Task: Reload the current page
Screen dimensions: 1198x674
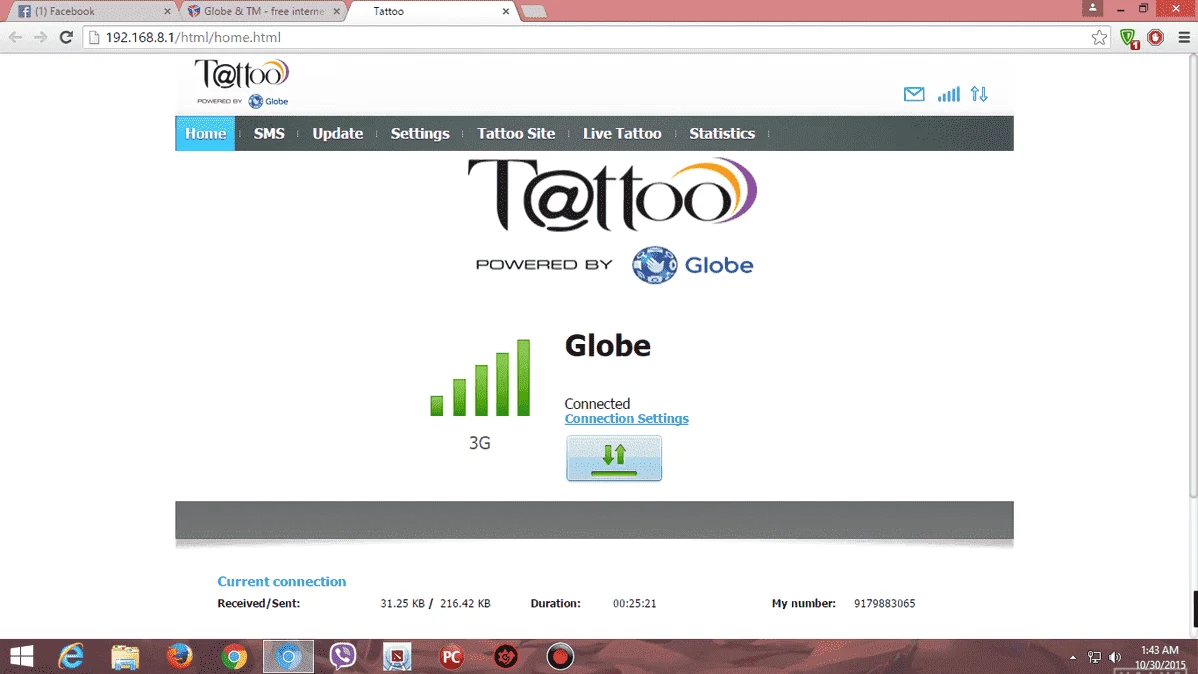Action: point(66,37)
